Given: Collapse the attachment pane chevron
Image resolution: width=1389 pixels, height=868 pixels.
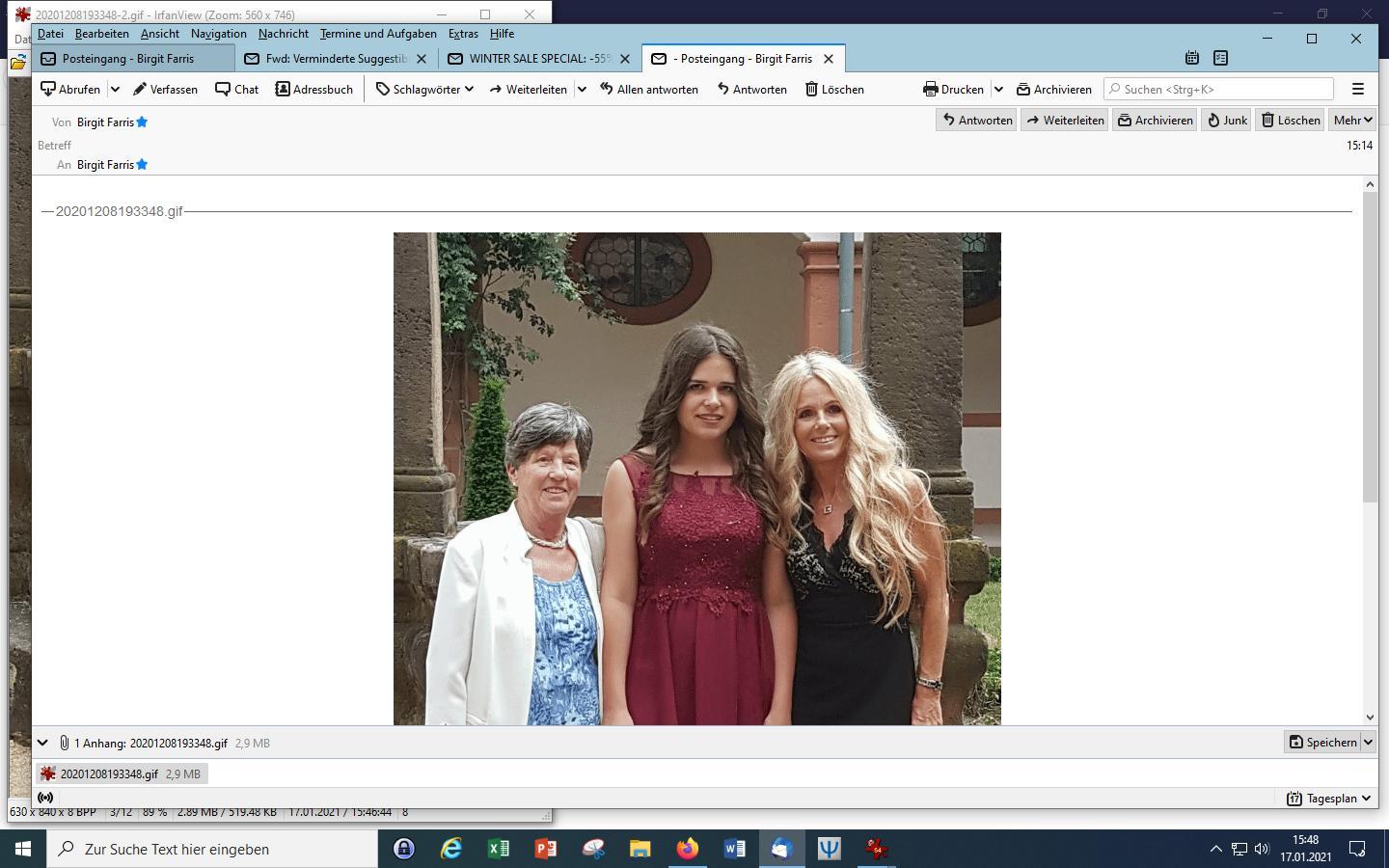Looking at the screenshot, I should pyautogui.click(x=42, y=743).
